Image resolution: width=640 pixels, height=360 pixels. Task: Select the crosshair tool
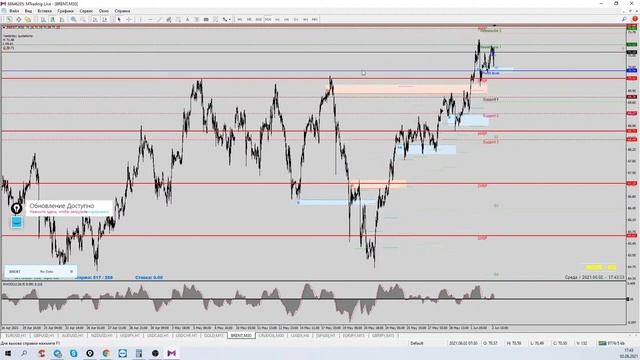tap(129, 19)
